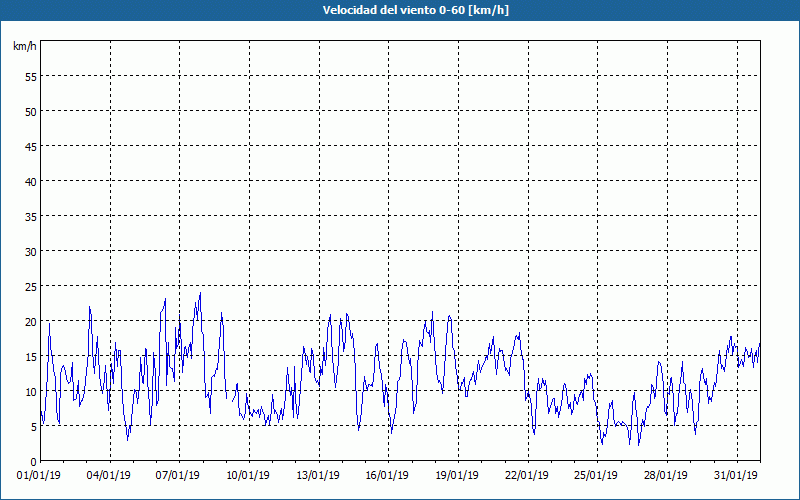This screenshot has width=800, height=500.
Task: Select the y-axis value 0
Action: pos(34,462)
